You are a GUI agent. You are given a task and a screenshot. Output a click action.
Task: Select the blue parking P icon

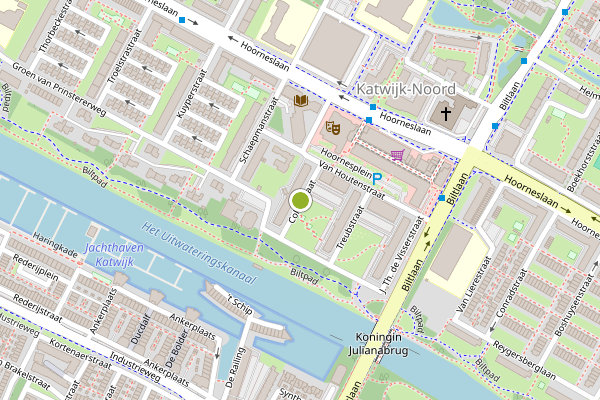[x=377, y=178]
